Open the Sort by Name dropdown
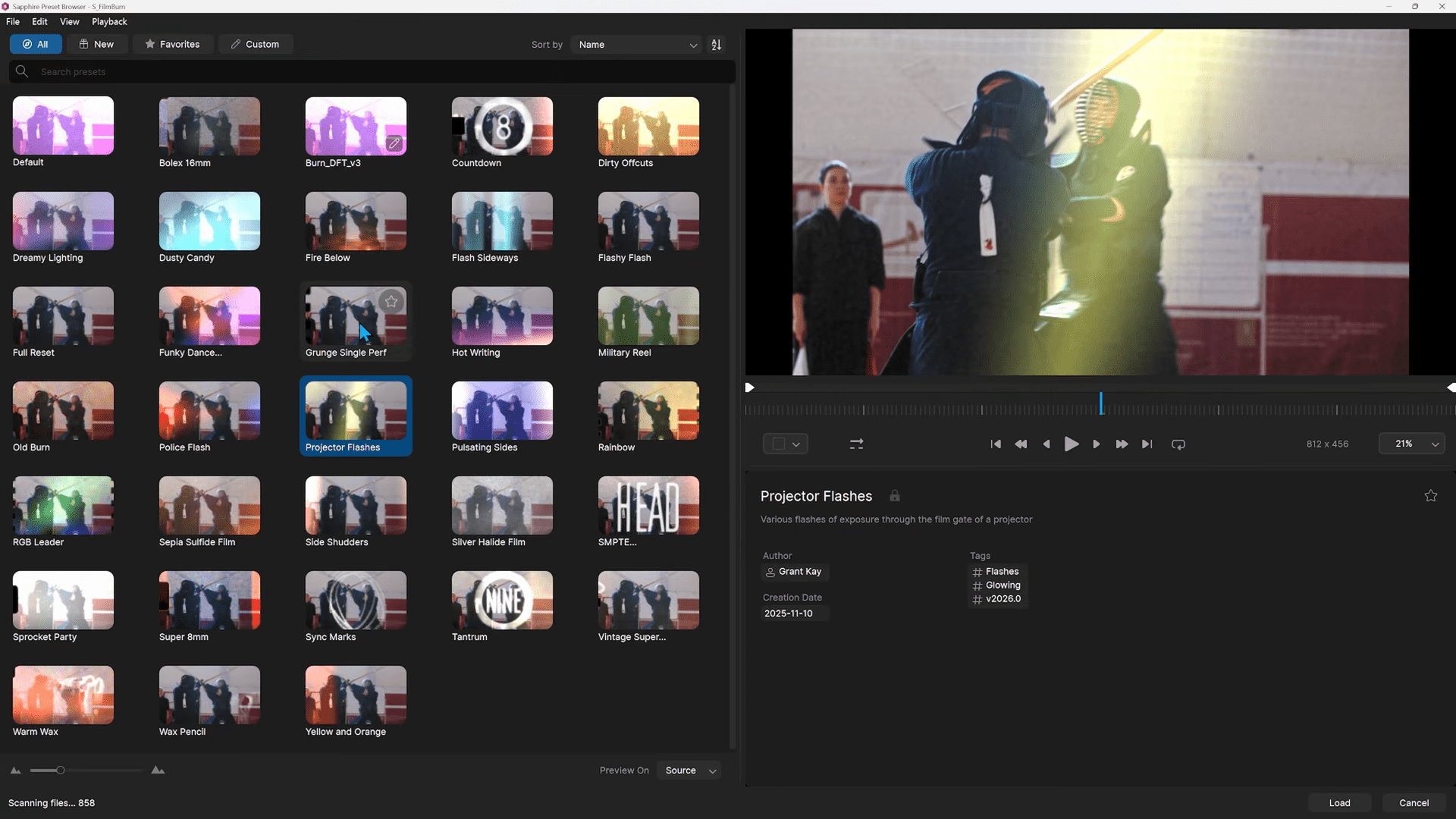The image size is (1456, 819). point(635,44)
